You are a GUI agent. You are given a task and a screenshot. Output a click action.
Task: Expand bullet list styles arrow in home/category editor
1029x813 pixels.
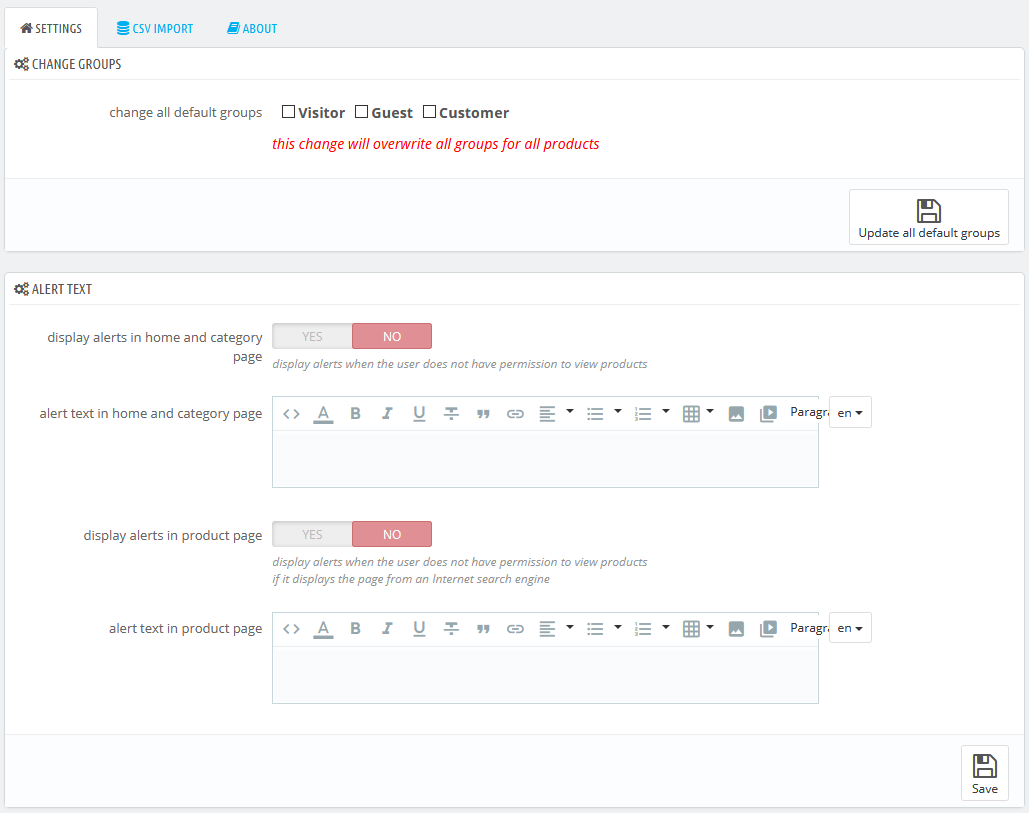[618, 411]
